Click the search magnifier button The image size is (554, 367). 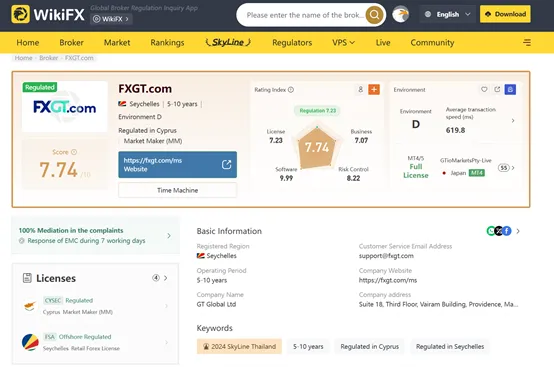pyautogui.click(x=374, y=15)
